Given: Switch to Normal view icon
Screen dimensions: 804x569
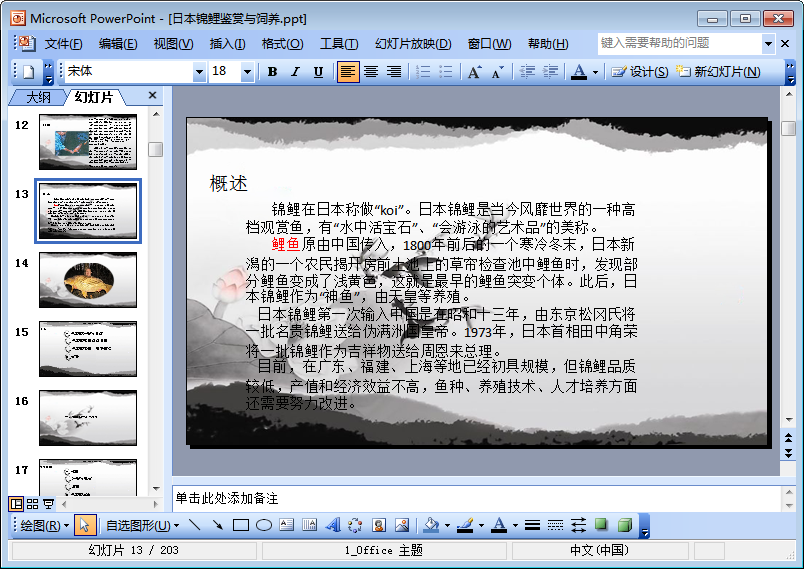Looking at the screenshot, I should 16,504.
